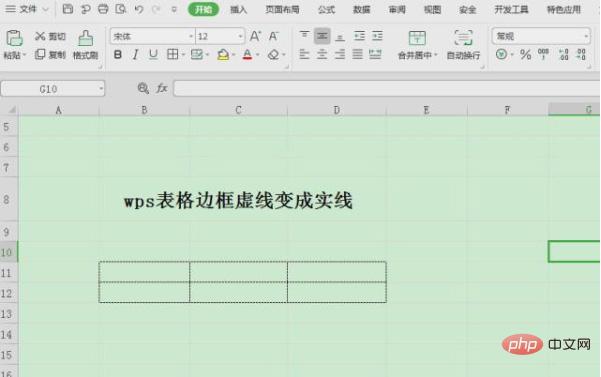
Task: Click the currency format icon
Action: click(501, 54)
